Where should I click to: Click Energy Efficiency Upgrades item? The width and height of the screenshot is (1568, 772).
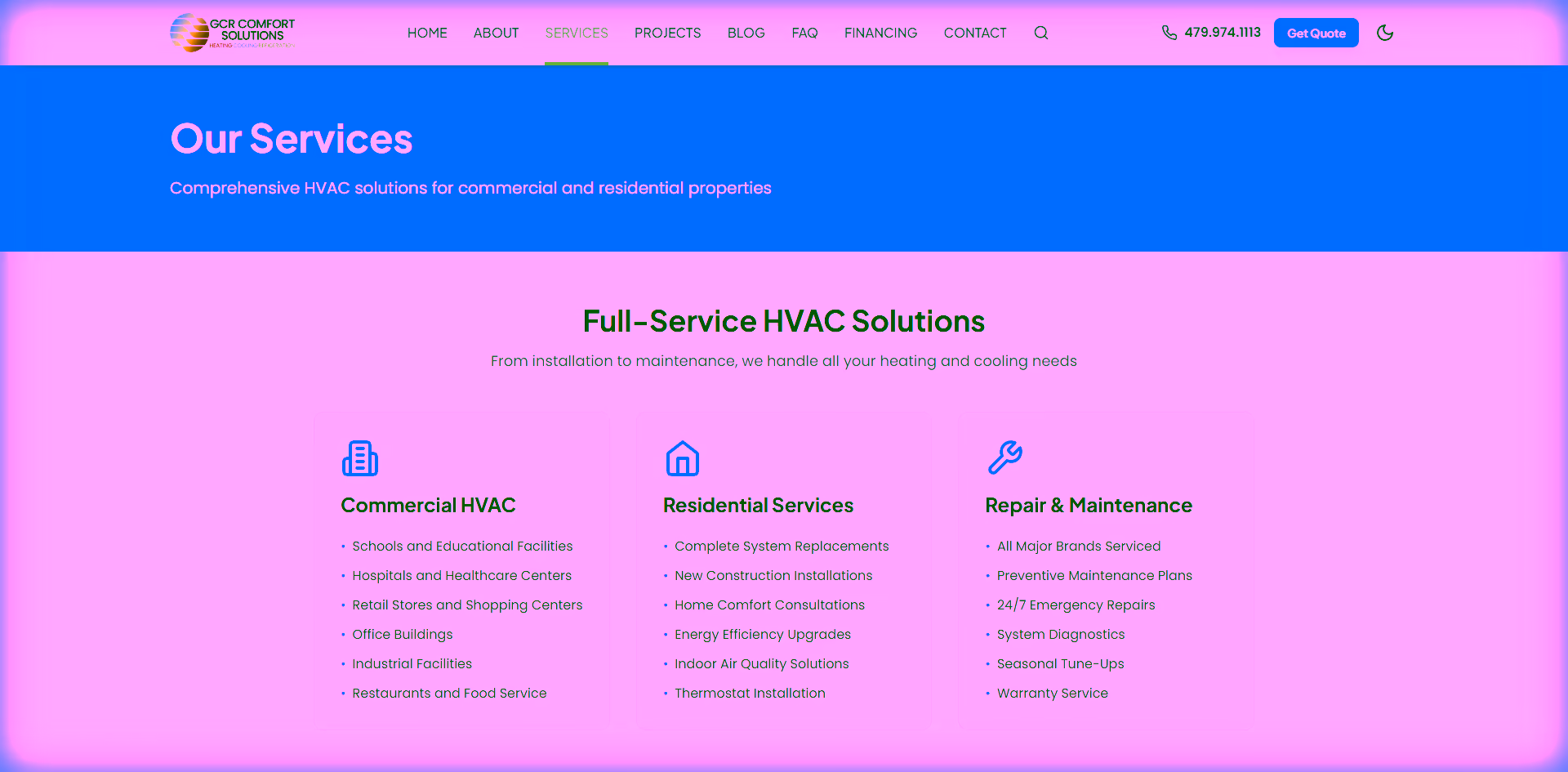(763, 634)
